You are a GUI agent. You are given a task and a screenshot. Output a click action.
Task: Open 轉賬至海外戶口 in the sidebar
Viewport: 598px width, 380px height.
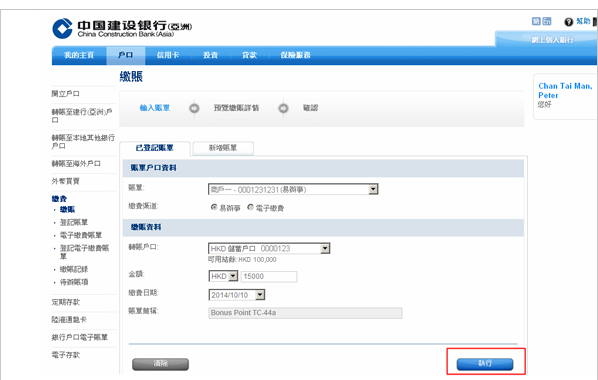point(76,164)
